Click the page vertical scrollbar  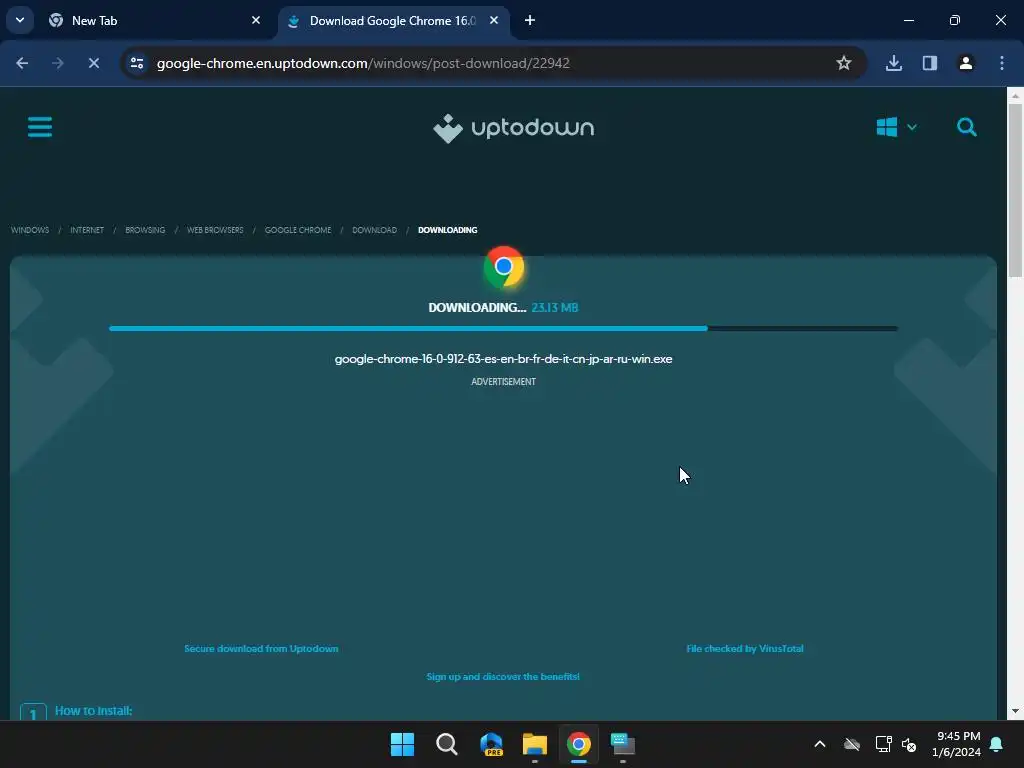[x=1015, y=189]
